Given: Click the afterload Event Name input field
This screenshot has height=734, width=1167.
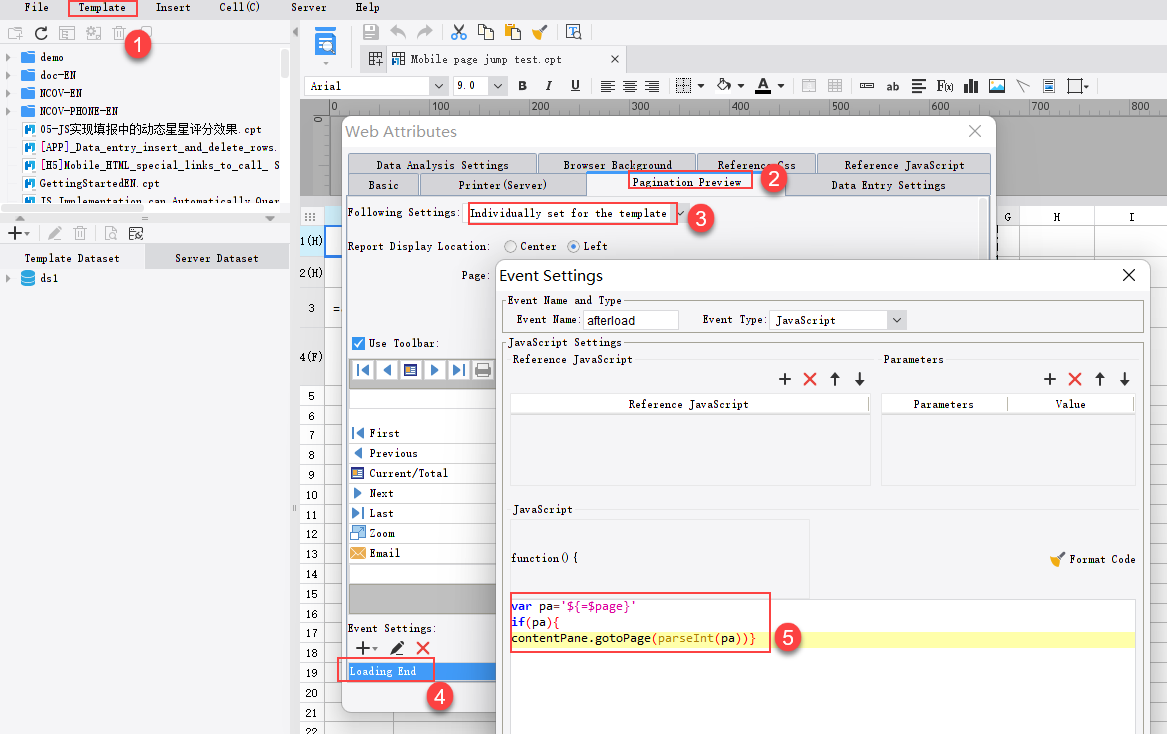Looking at the screenshot, I should click(x=630, y=319).
